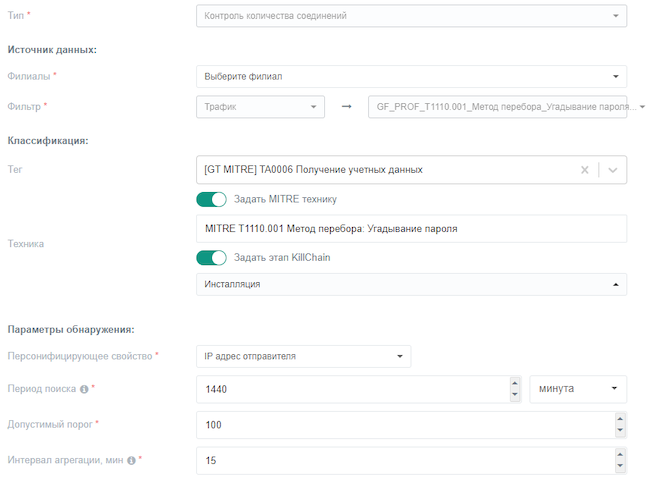
Task: Disable the Задать этап KillChain switch
Action: (212, 258)
